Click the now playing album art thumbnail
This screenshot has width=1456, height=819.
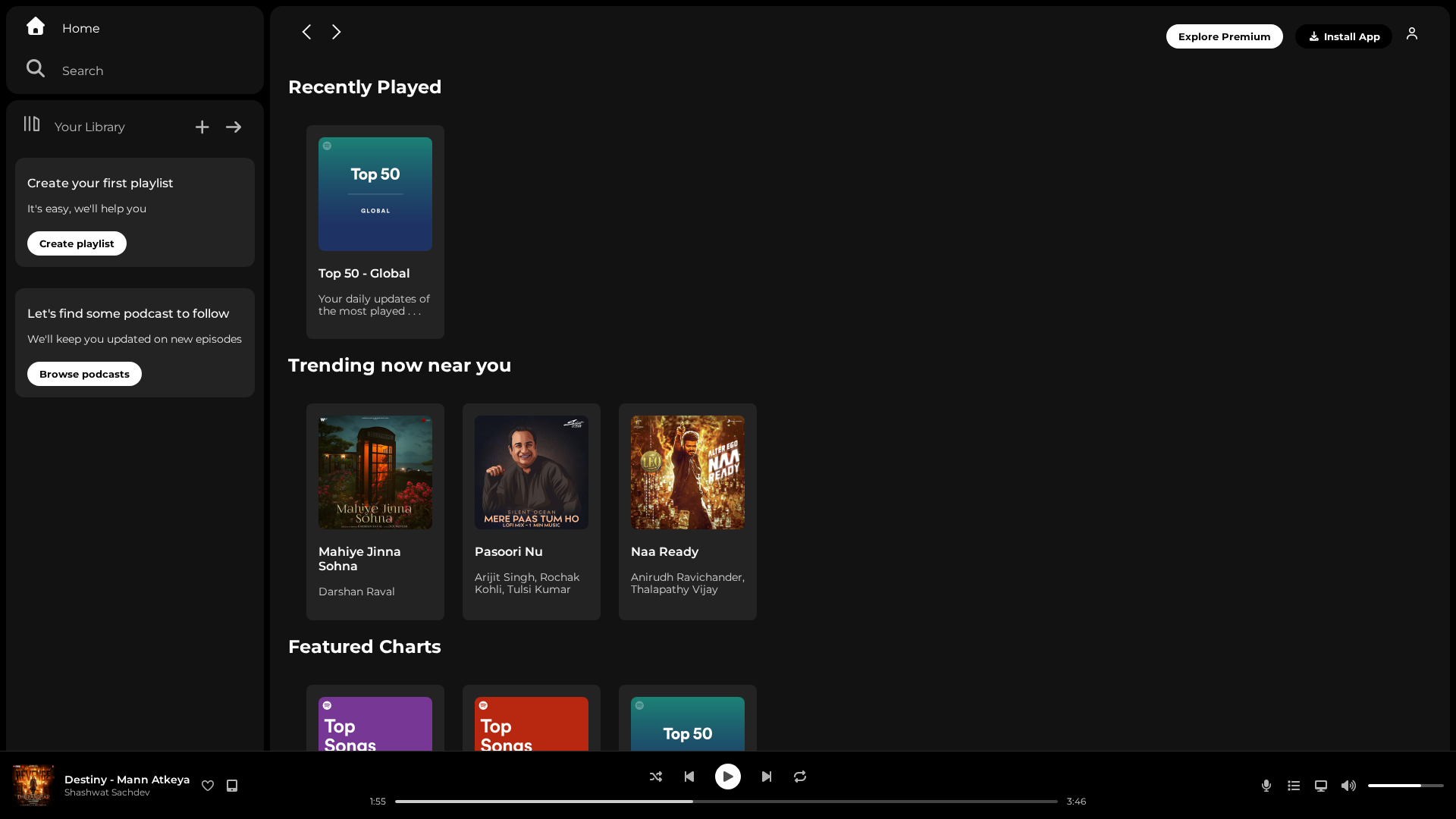33,785
